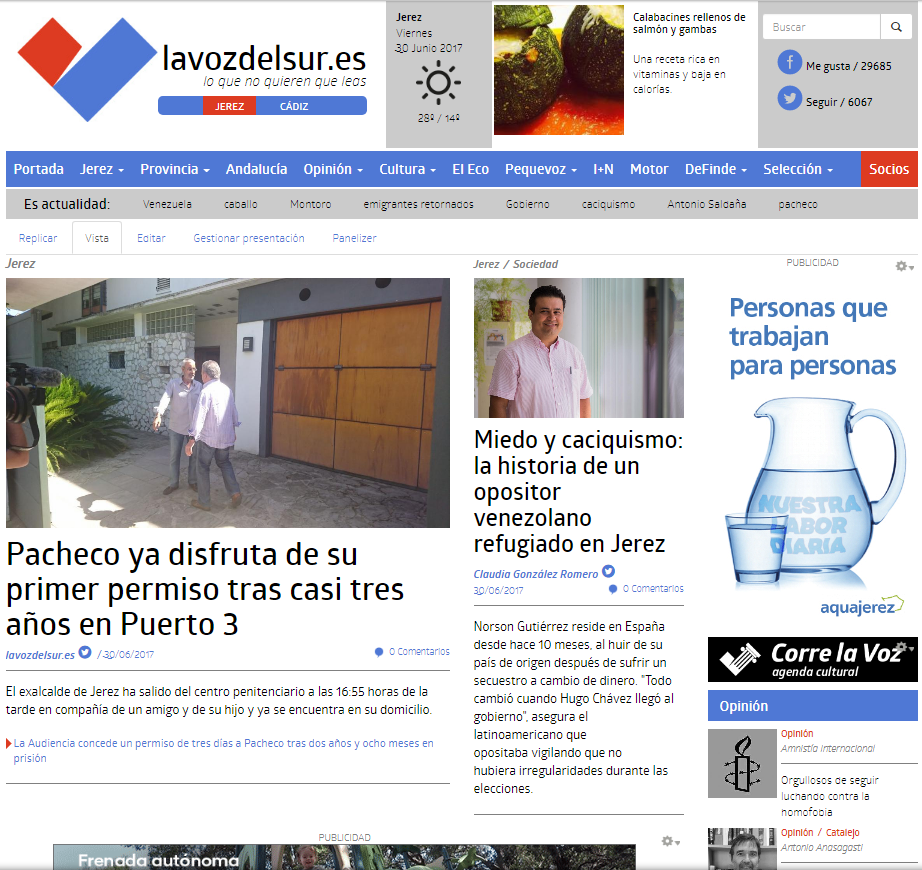Click the Twitter icon beside Claudia González Romero
The width and height of the screenshot is (922, 870).
[x=608, y=572]
